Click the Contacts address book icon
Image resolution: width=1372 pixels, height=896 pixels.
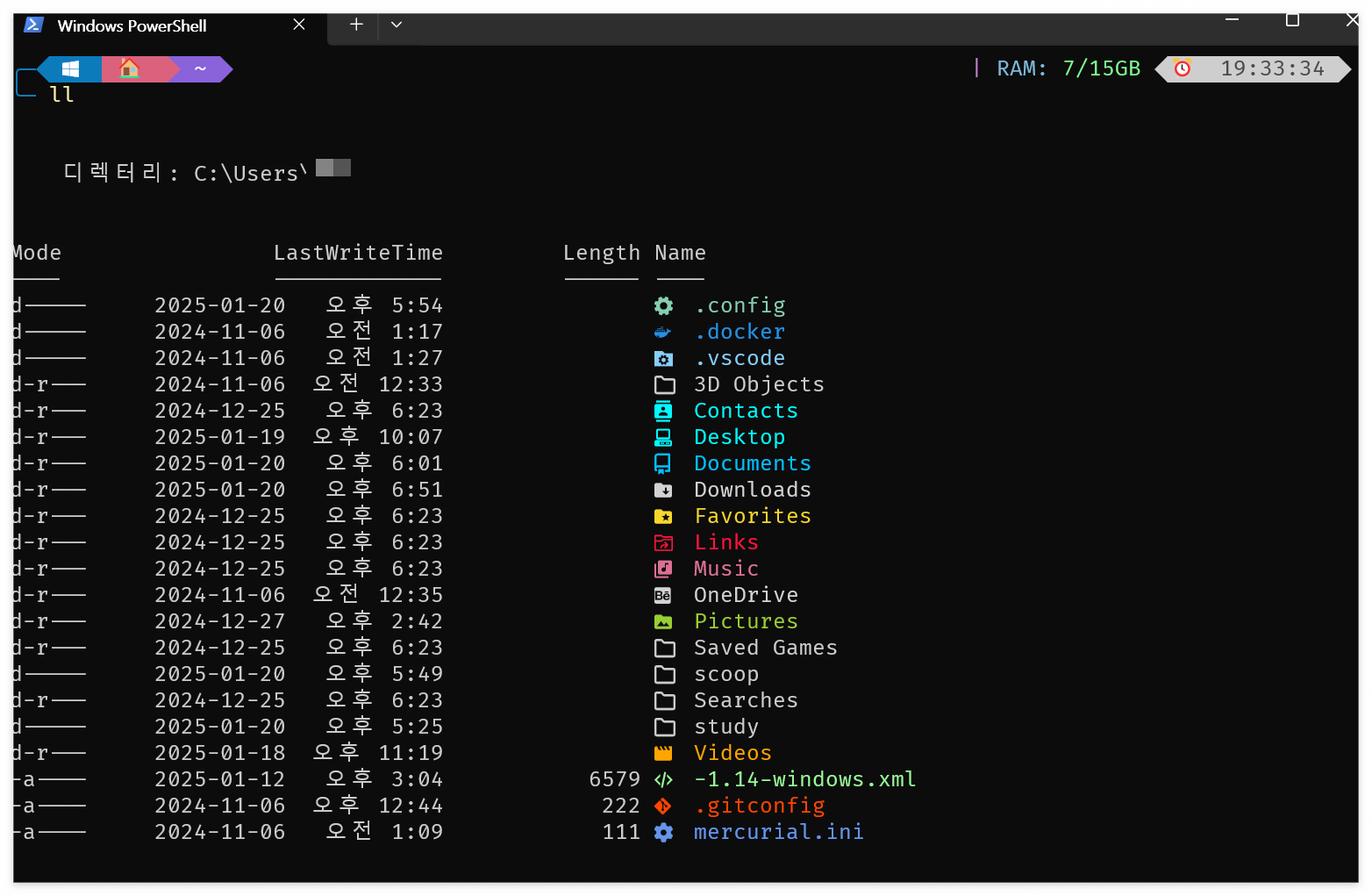pos(664,411)
